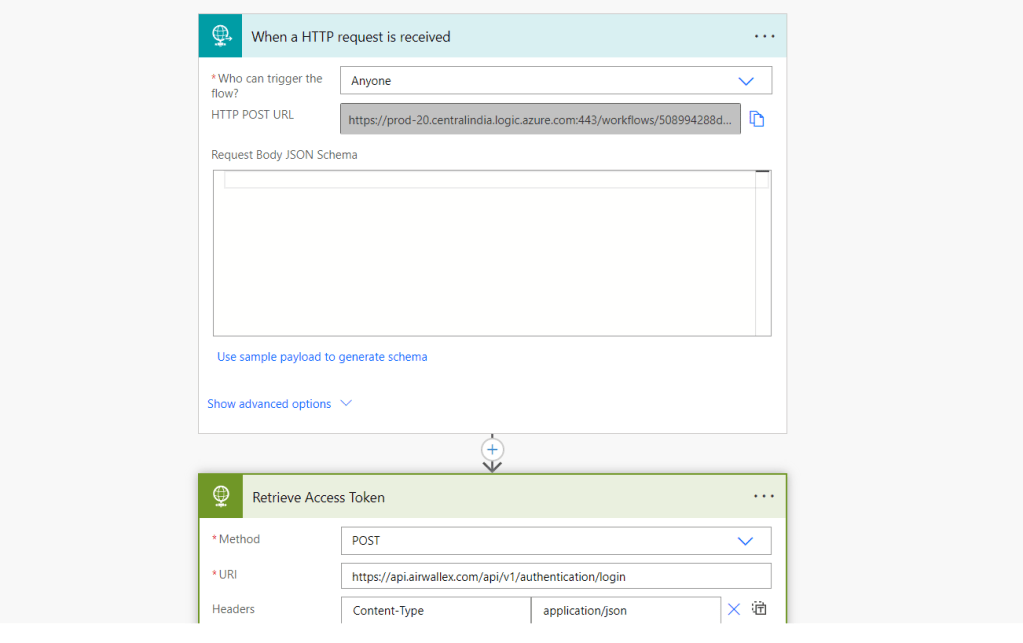Click the URI field with the airwallex URL
The height and width of the screenshot is (643, 1023).
(x=555, y=577)
